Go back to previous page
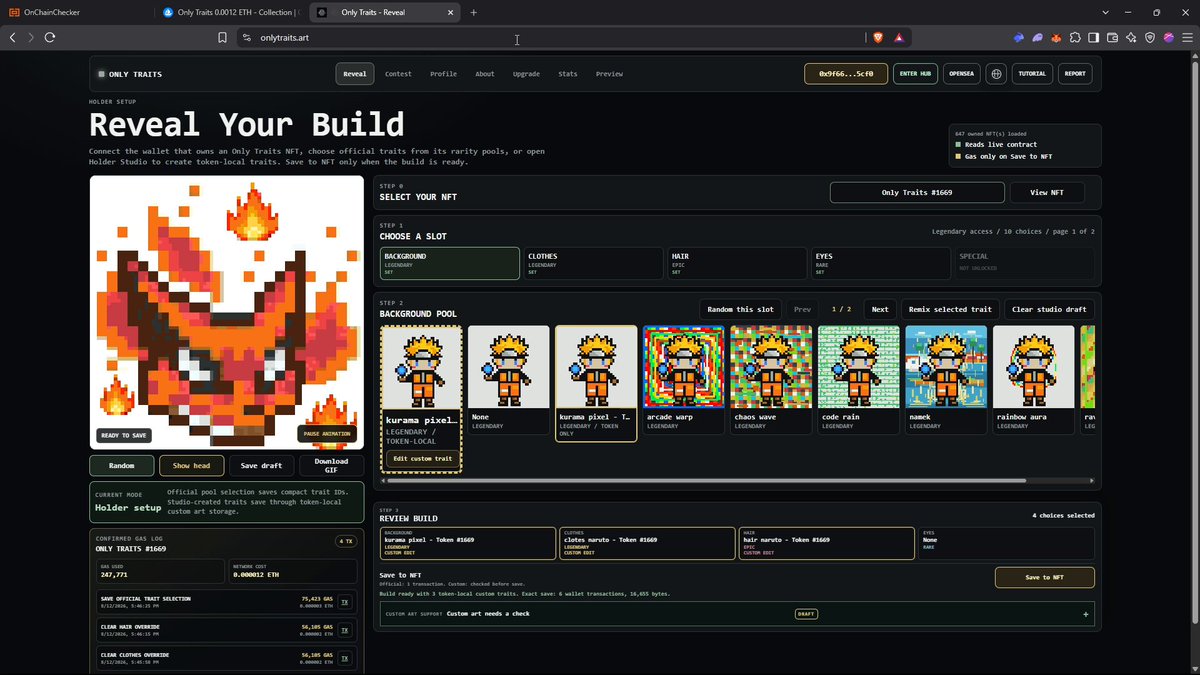 click(x=13, y=37)
